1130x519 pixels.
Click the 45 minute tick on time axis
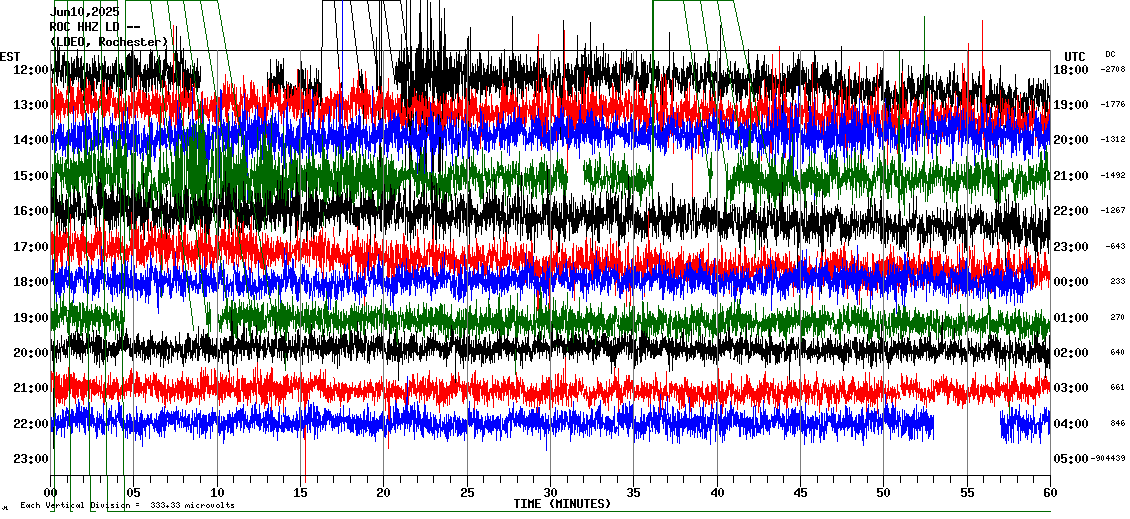tap(800, 493)
